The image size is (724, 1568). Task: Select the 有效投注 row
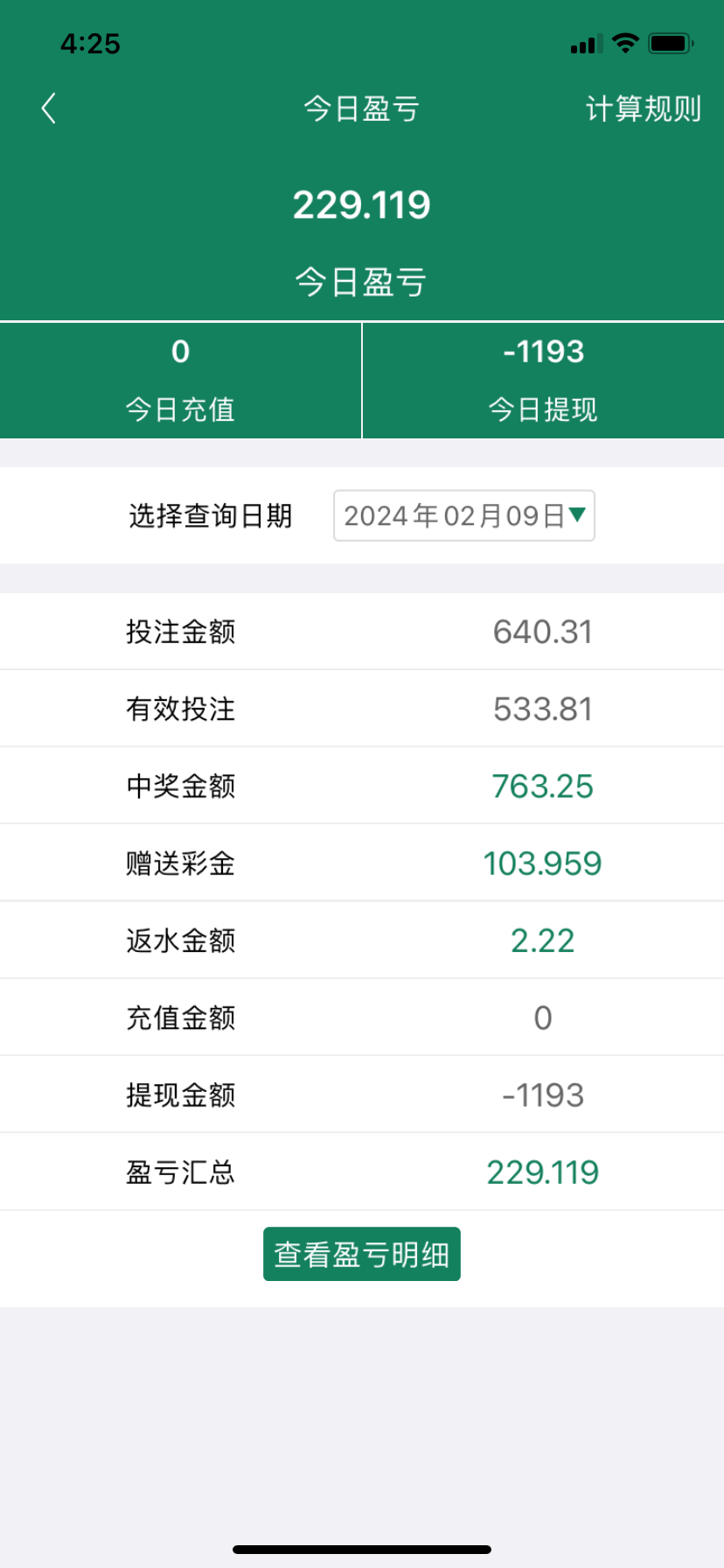pyautogui.click(x=362, y=709)
